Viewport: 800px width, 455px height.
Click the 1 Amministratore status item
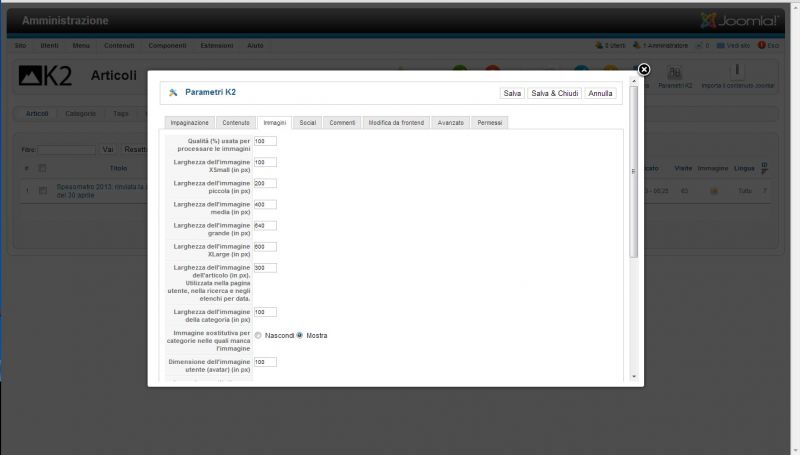660,45
